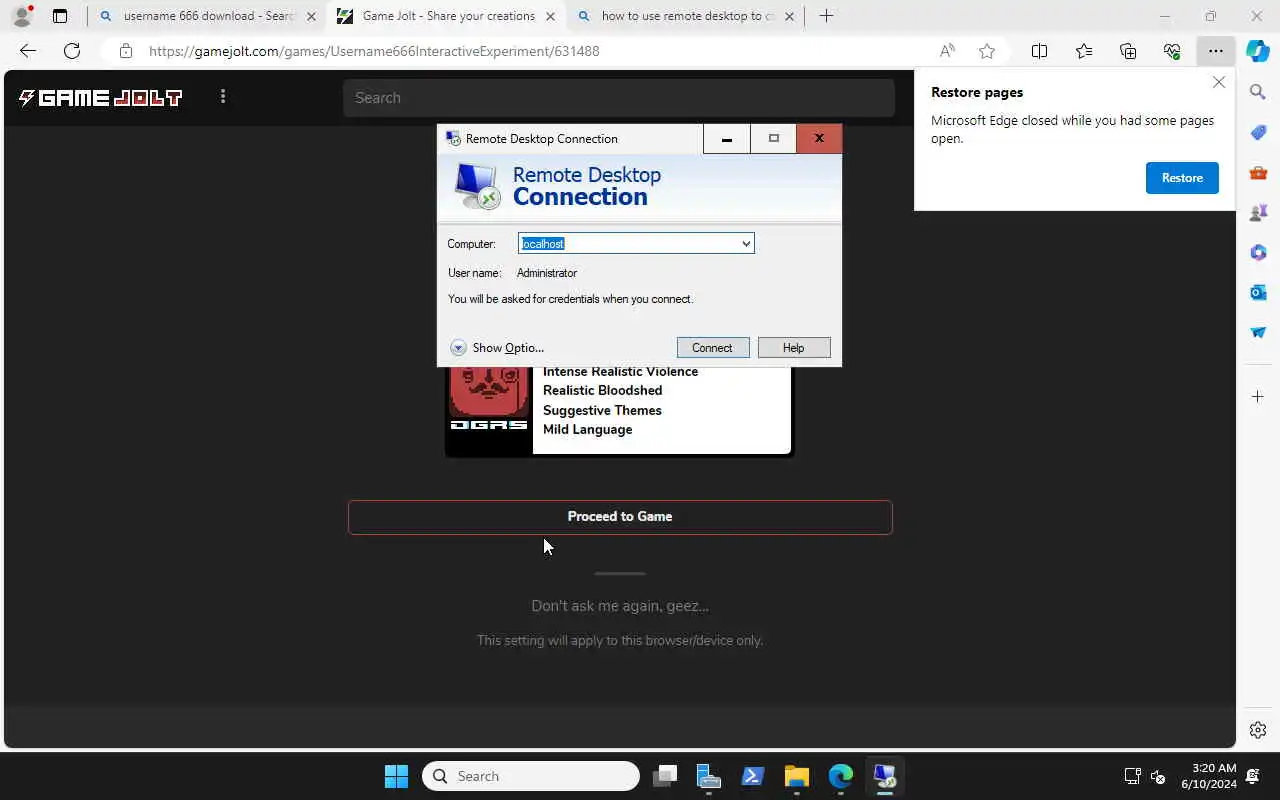Click the muted volume tray icon
This screenshot has width=1280, height=800.
(x=1158, y=776)
